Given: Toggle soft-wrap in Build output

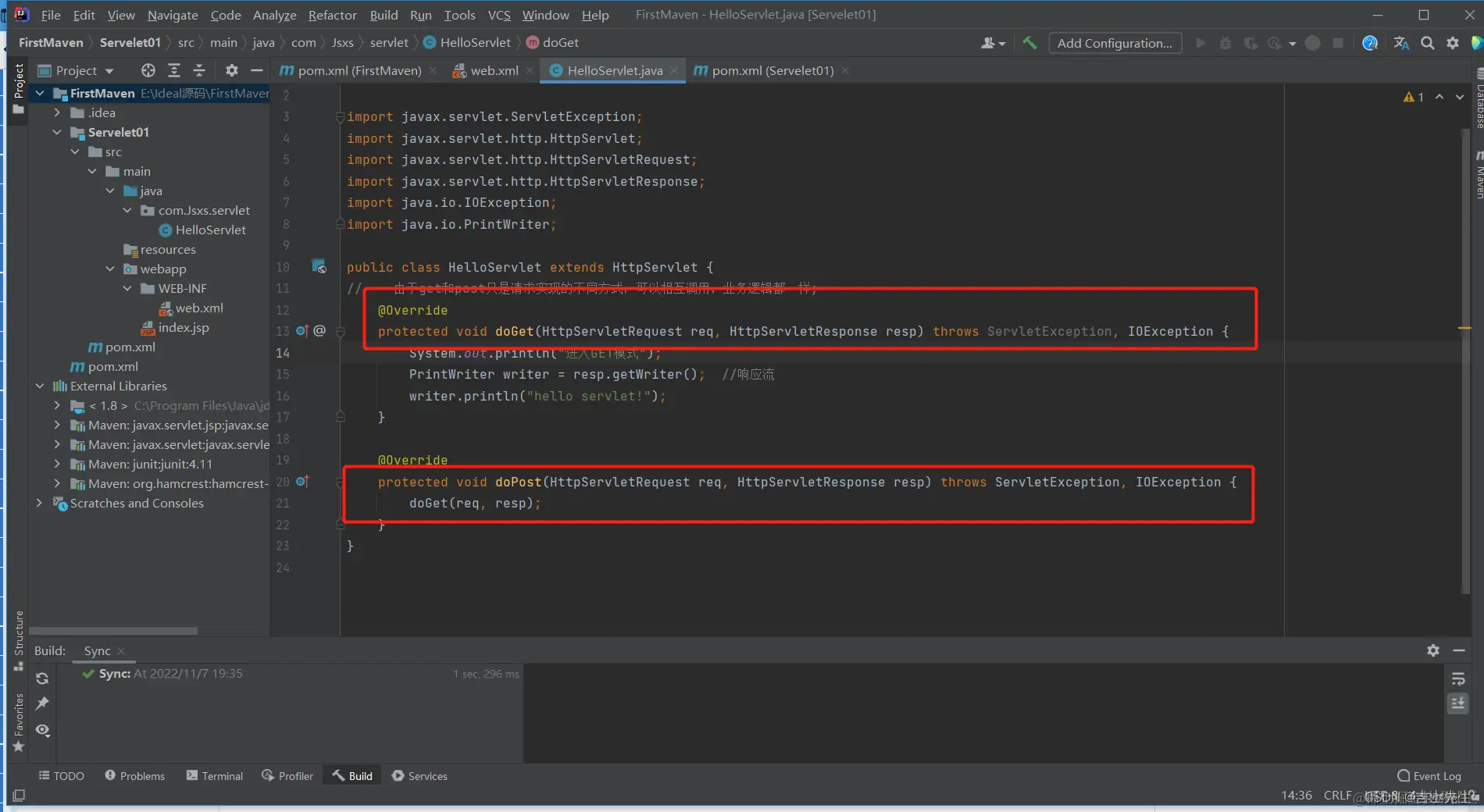Looking at the screenshot, I should click(1457, 678).
